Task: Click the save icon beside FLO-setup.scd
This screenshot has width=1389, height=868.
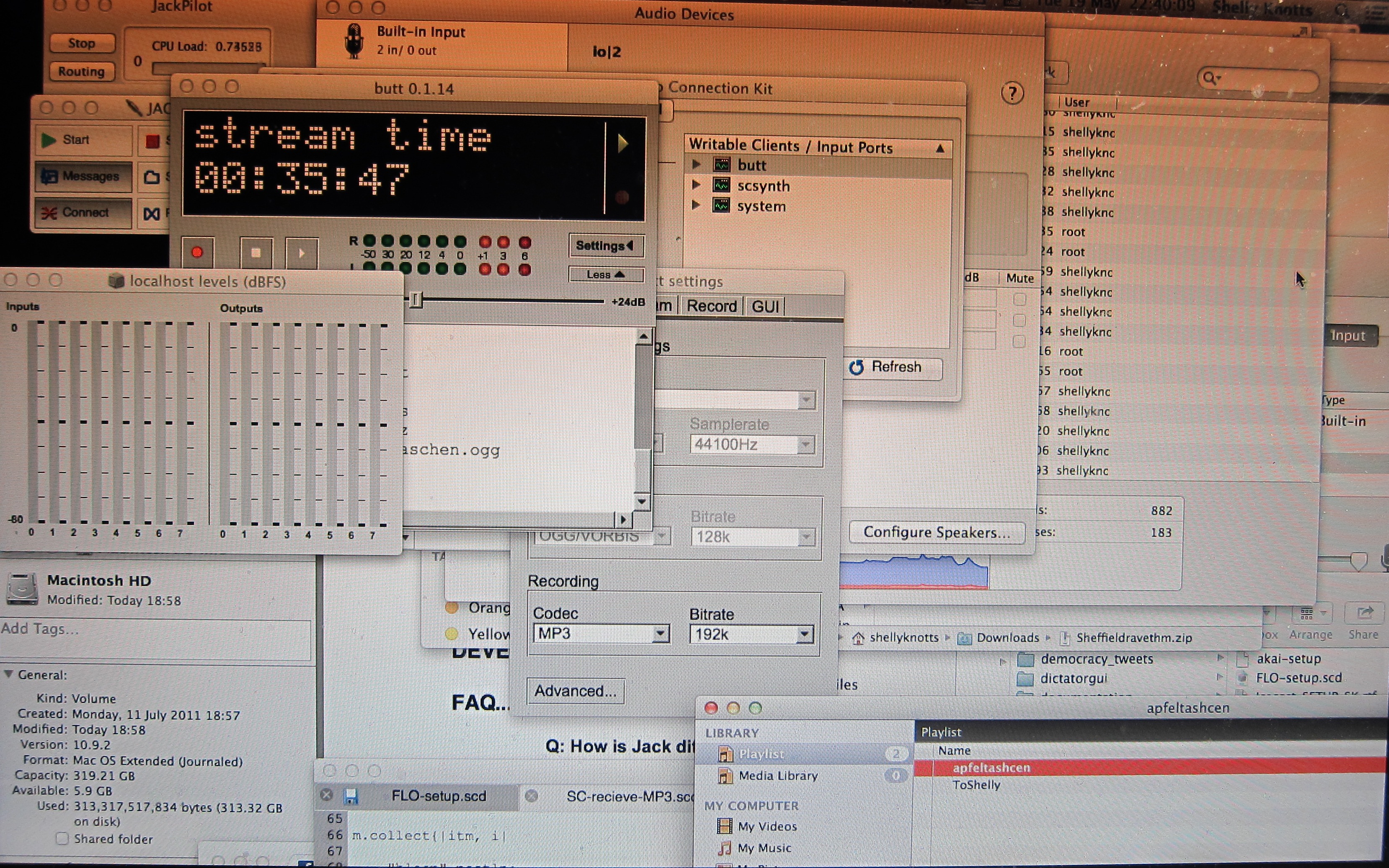Action: (x=350, y=796)
